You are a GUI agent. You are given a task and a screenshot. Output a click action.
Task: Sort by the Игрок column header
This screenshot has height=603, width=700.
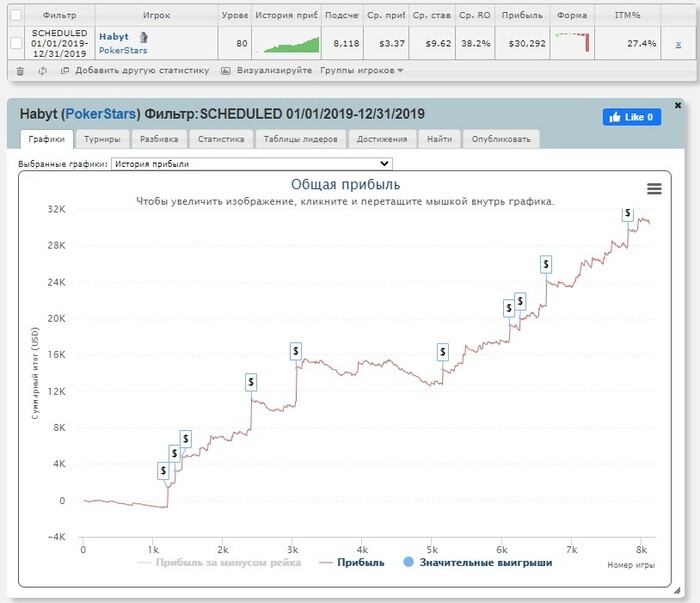click(156, 15)
